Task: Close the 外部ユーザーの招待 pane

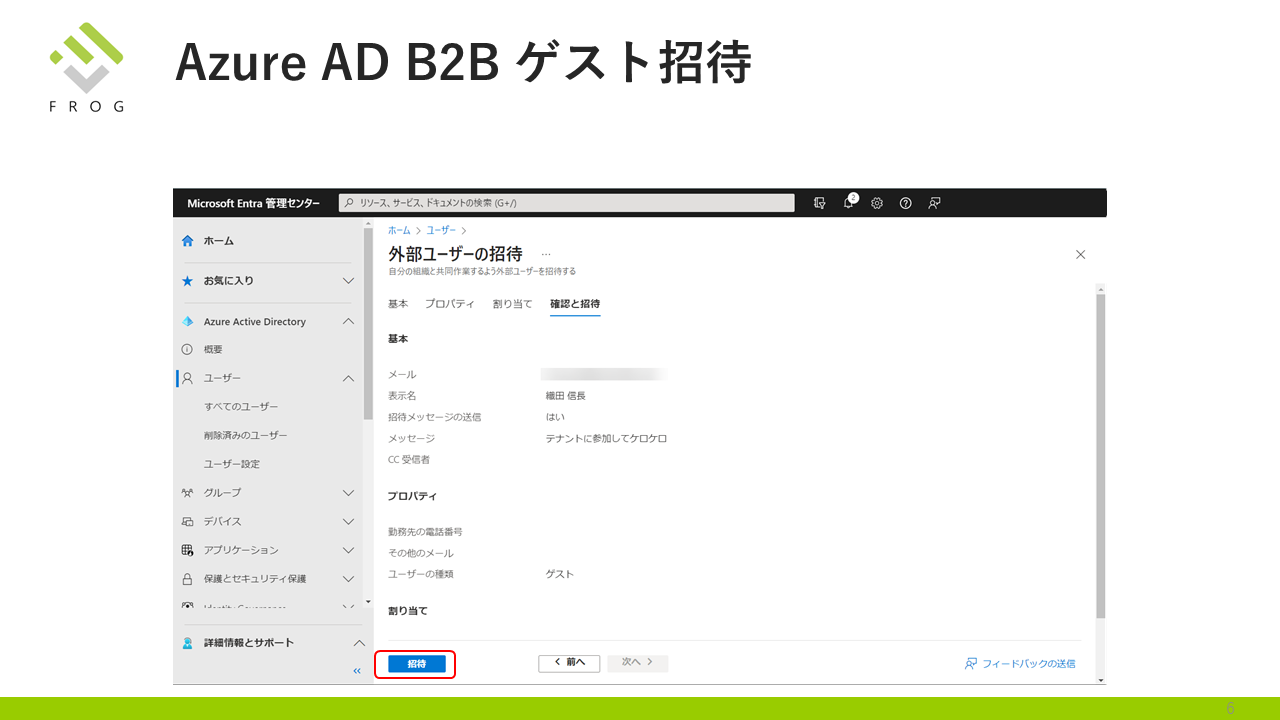Action: [1080, 255]
